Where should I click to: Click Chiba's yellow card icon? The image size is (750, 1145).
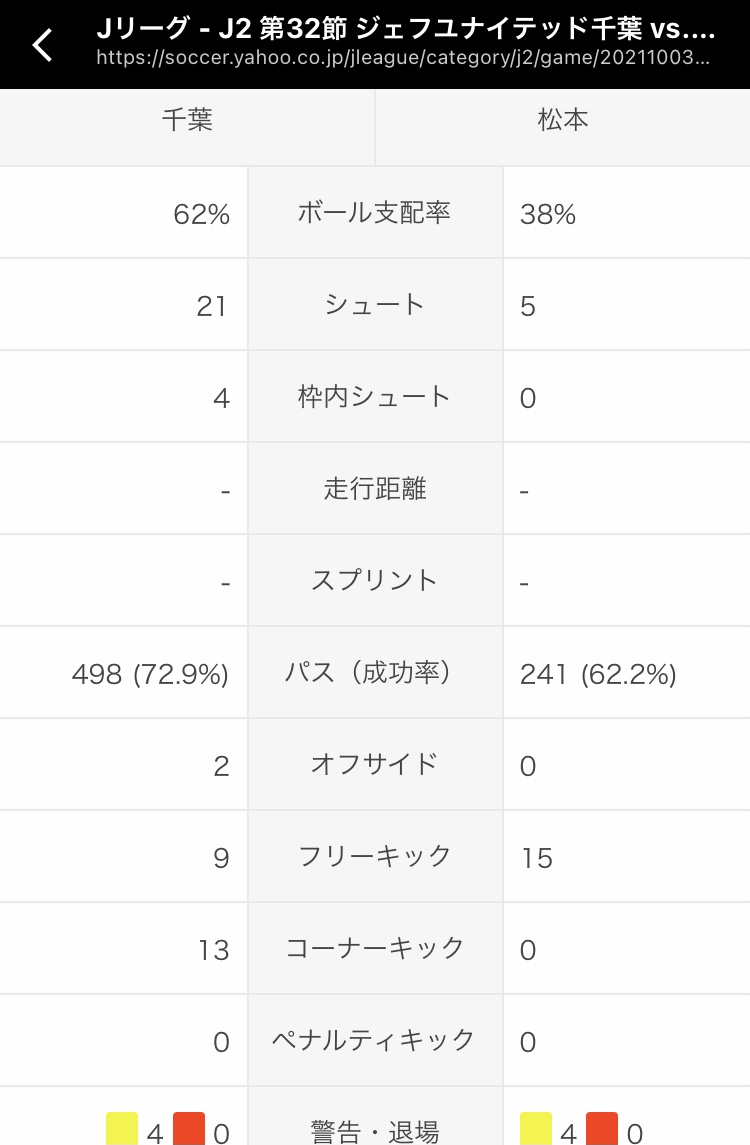122,1128
